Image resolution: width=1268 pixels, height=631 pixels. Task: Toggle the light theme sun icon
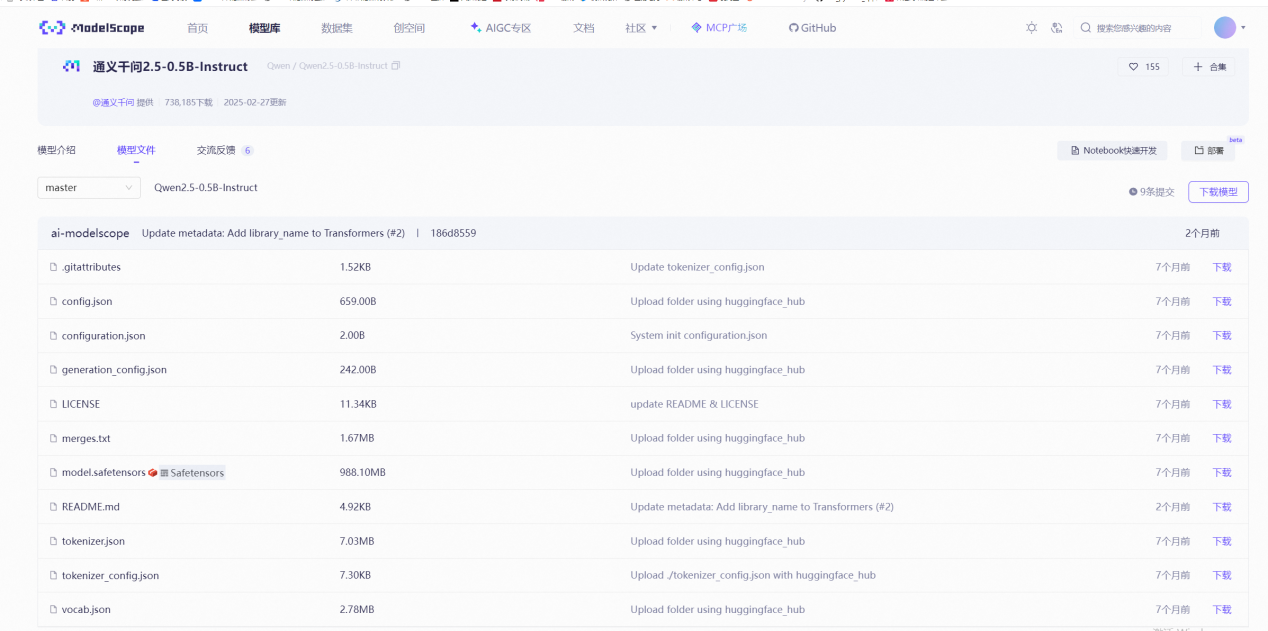click(x=1031, y=28)
